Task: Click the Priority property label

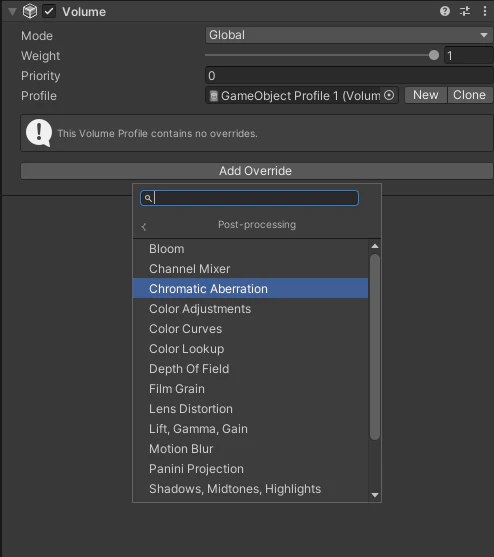Action: [40, 76]
